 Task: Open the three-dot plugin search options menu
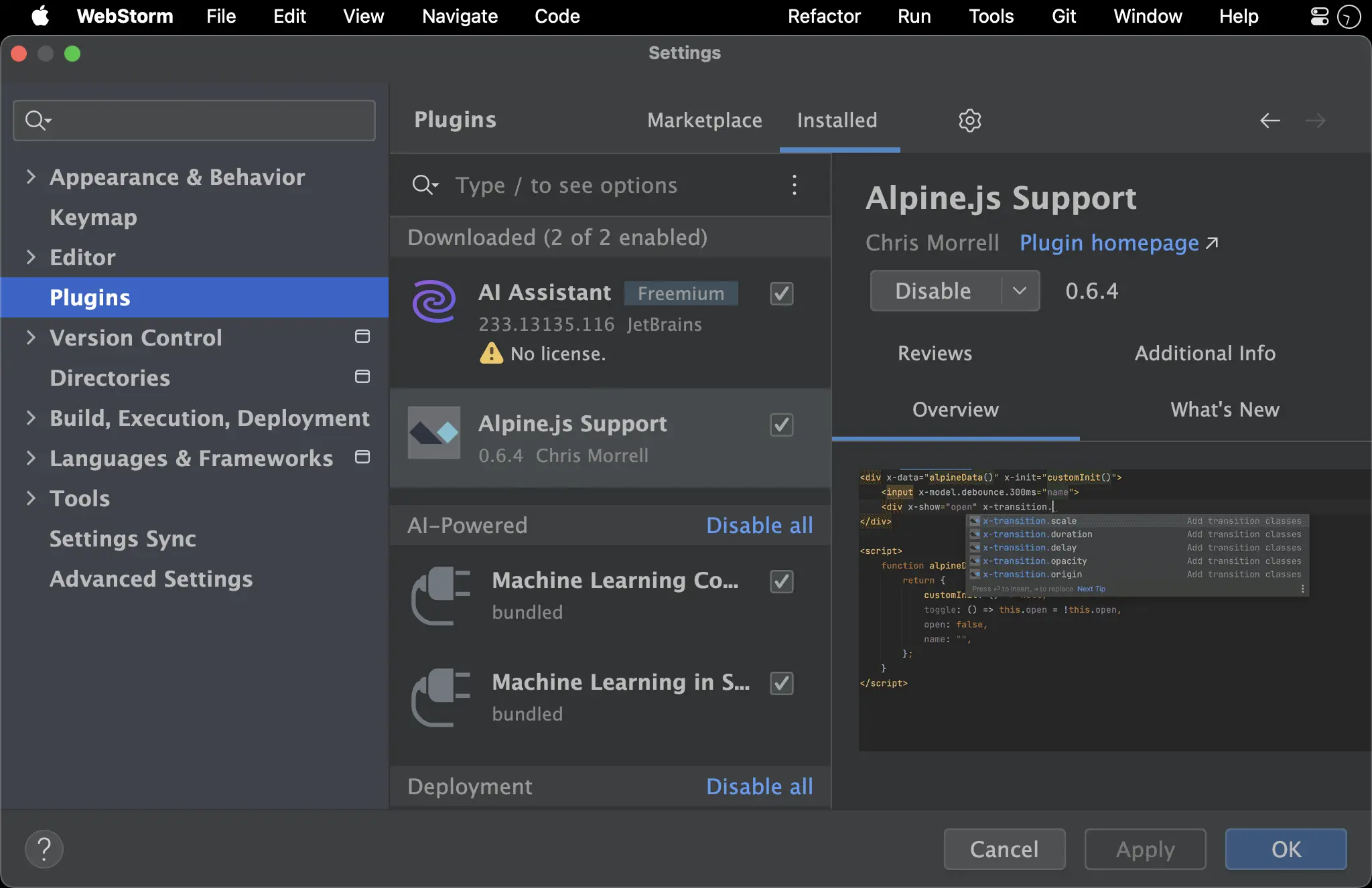click(x=795, y=185)
